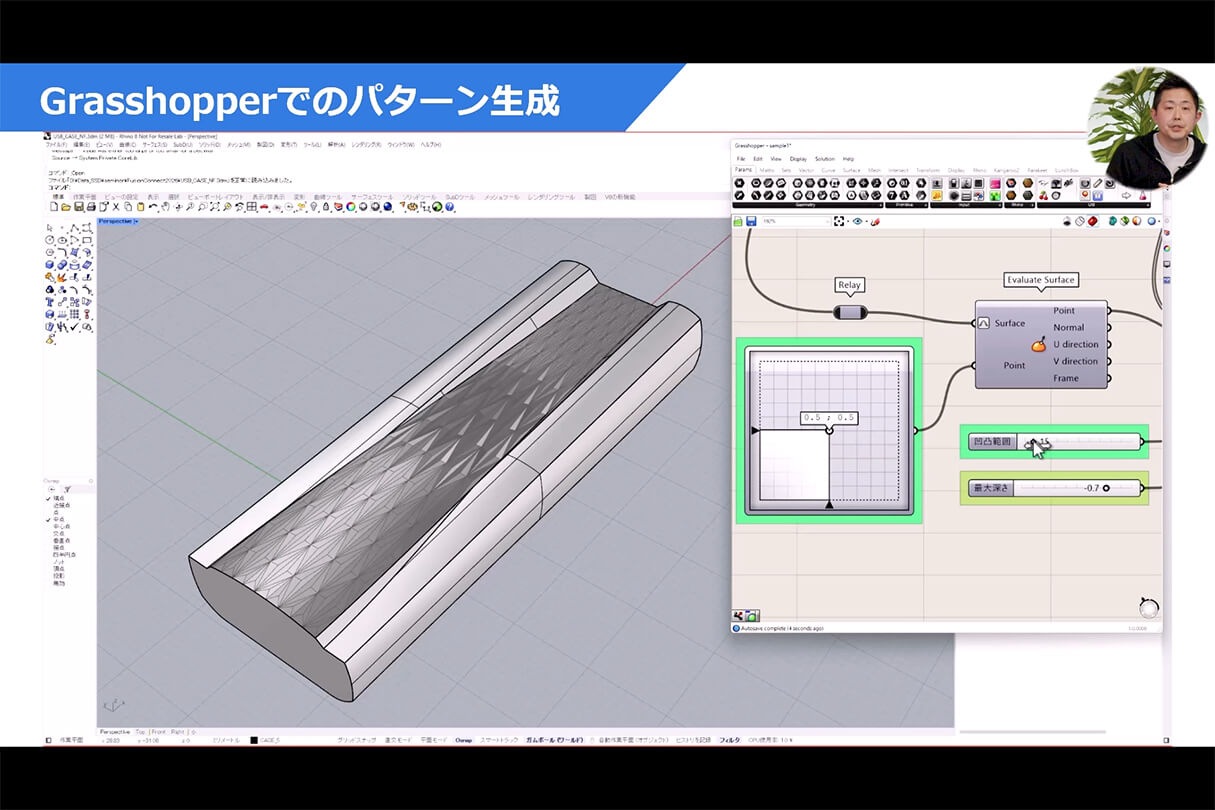Toggle グリッドスナップ in the status bar

pyautogui.click(x=358, y=740)
